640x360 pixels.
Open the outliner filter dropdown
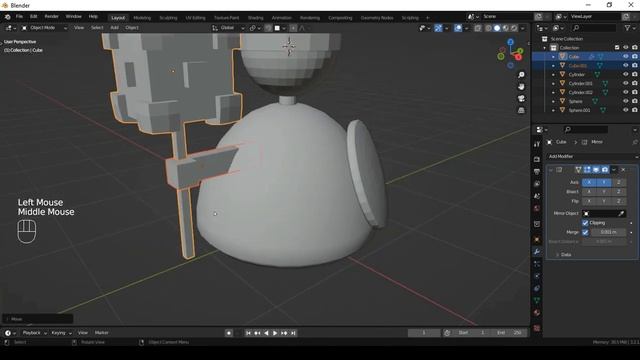(x=629, y=28)
